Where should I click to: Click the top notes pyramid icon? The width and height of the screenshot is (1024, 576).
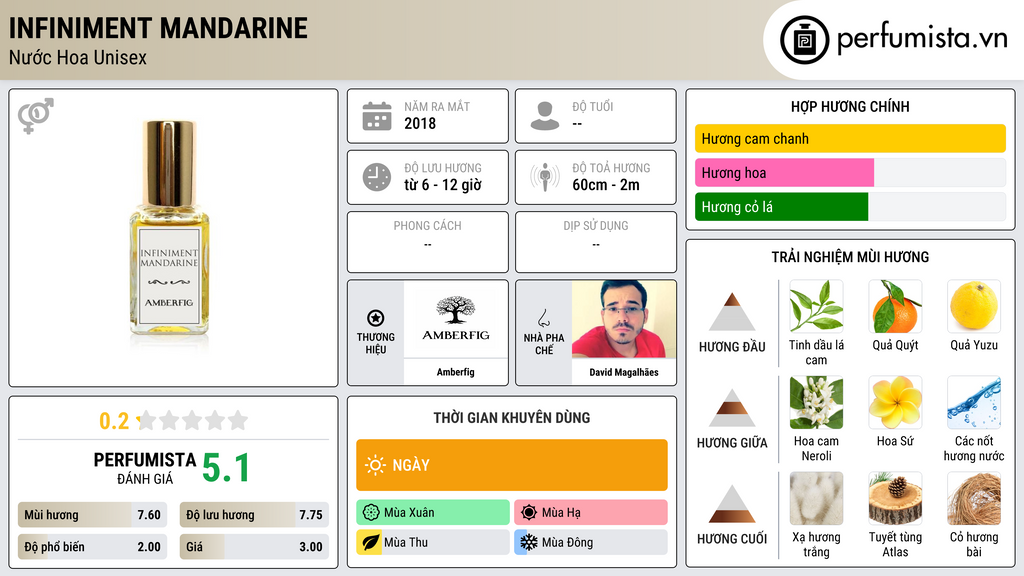732,312
